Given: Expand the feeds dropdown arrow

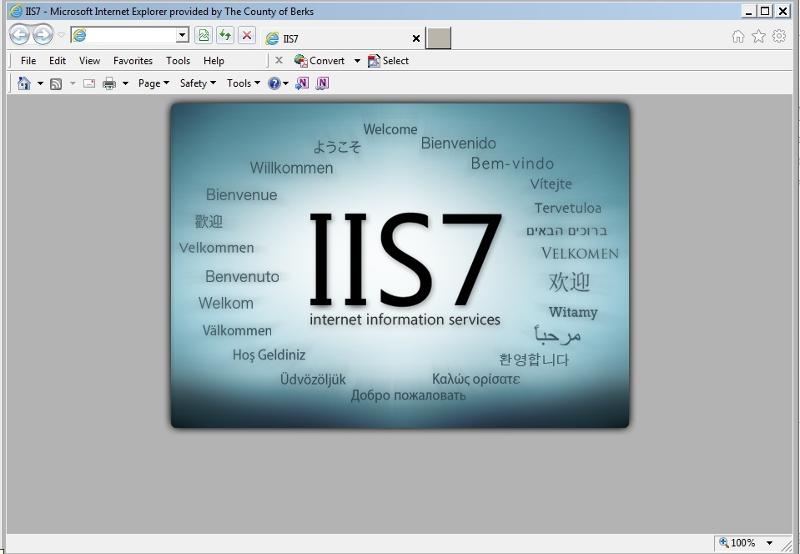Looking at the screenshot, I should [72, 83].
